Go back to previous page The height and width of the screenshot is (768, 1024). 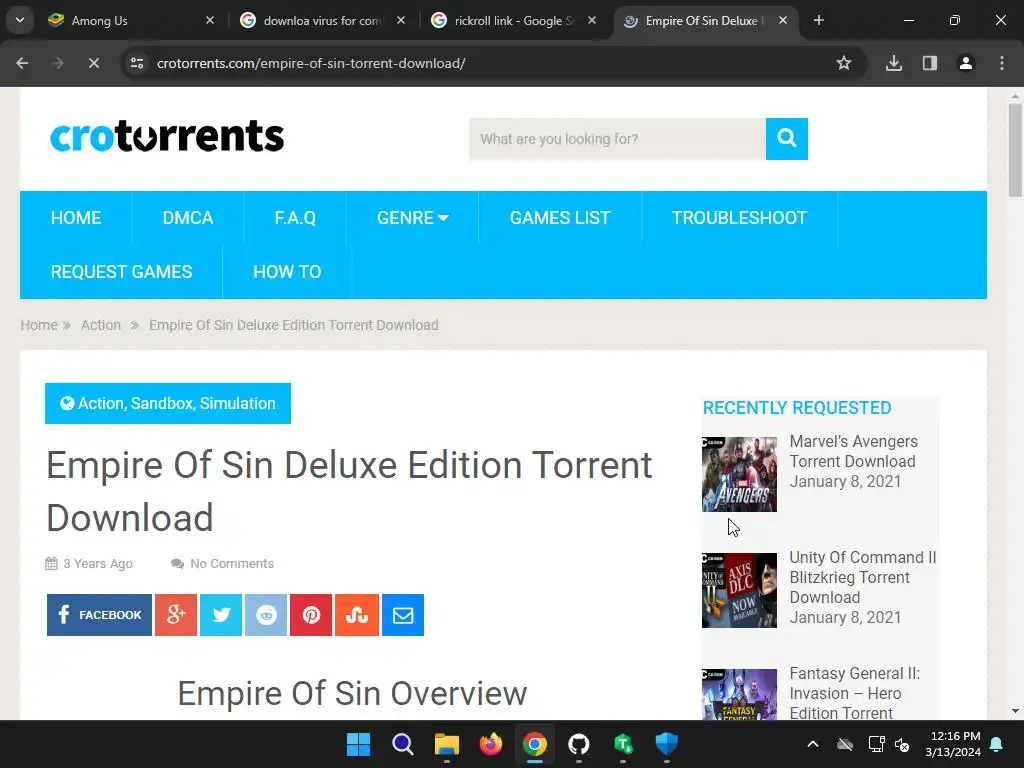pyautogui.click(x=22, y=63)
